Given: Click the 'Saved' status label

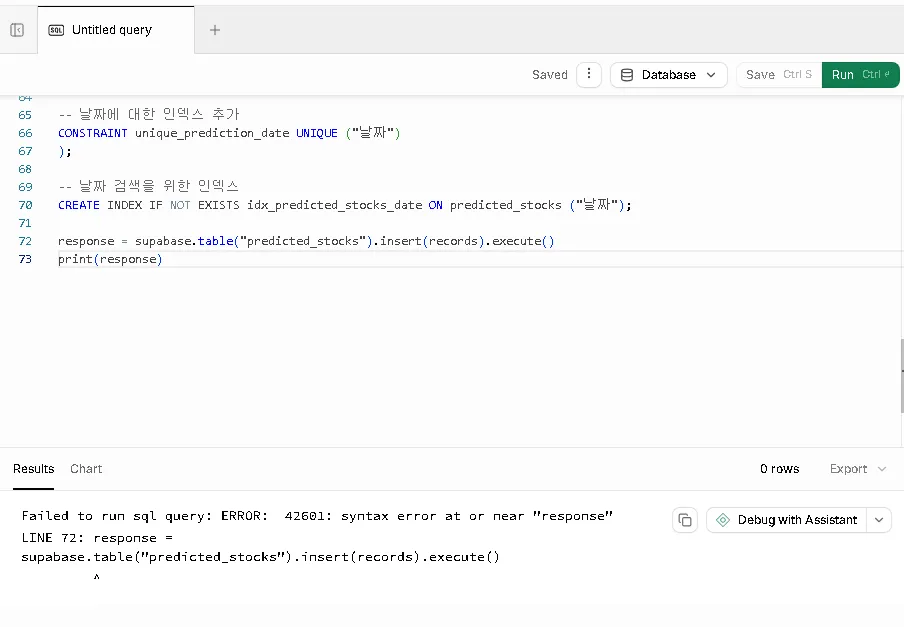Looking at the screenshot, I should tap(549, 75).
